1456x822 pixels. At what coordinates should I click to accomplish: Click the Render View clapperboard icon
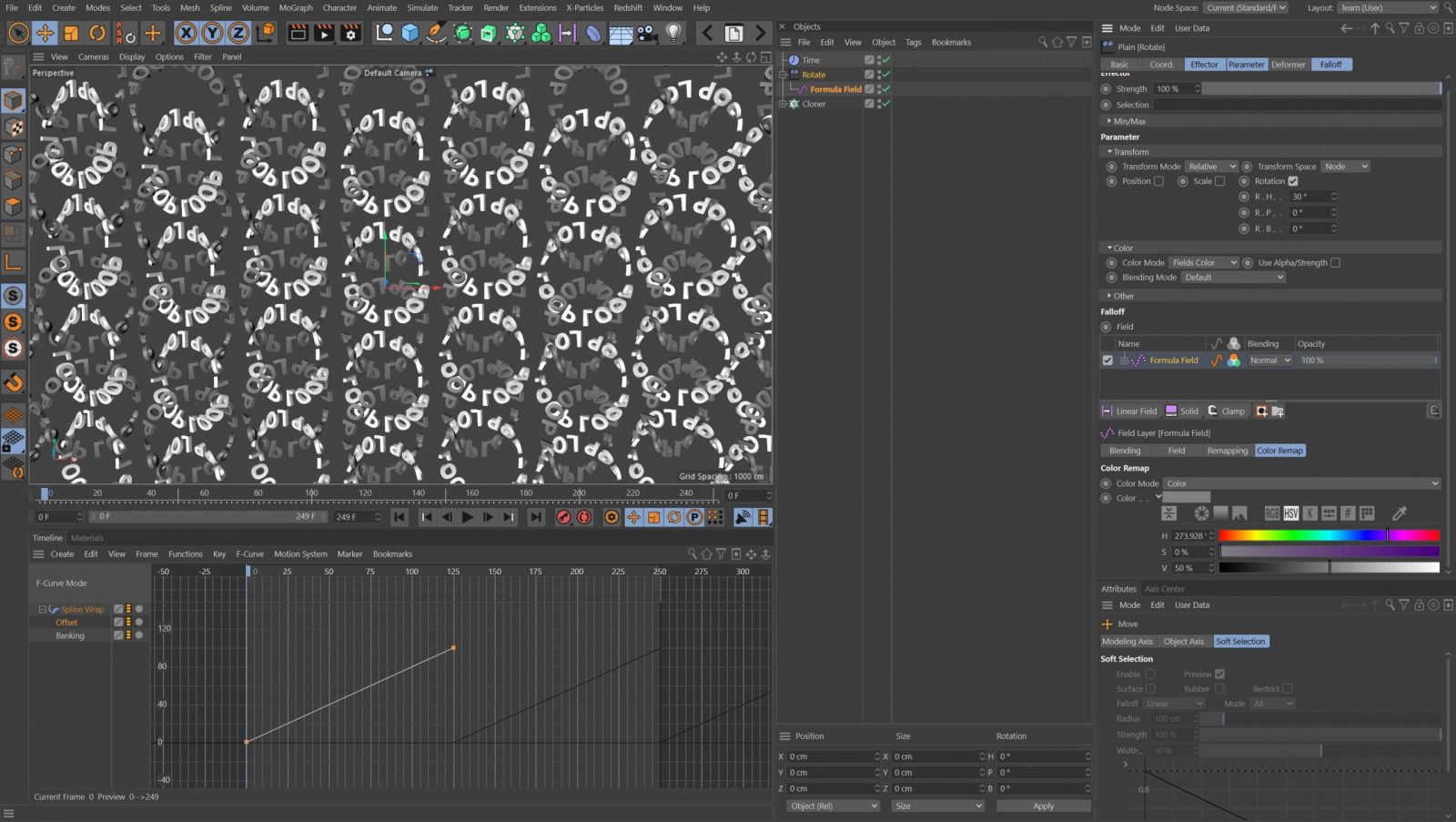(298, 34)
